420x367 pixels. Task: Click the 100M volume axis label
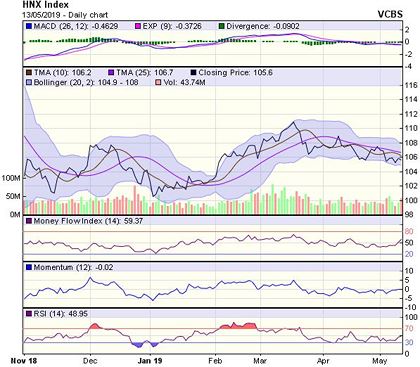(x=11, y=178)
